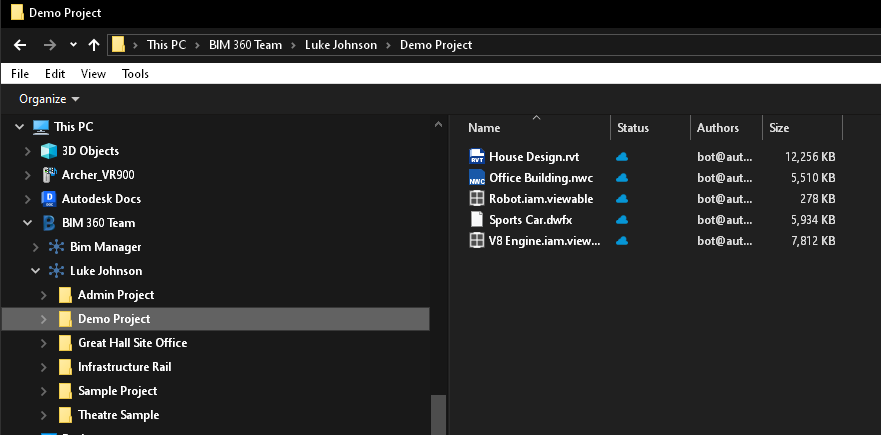Image resolution: width=881 pixels, height=435 pixels.
Task: Click cloud status icon for Robot.iam.viewable
Action: click(622, 198)
